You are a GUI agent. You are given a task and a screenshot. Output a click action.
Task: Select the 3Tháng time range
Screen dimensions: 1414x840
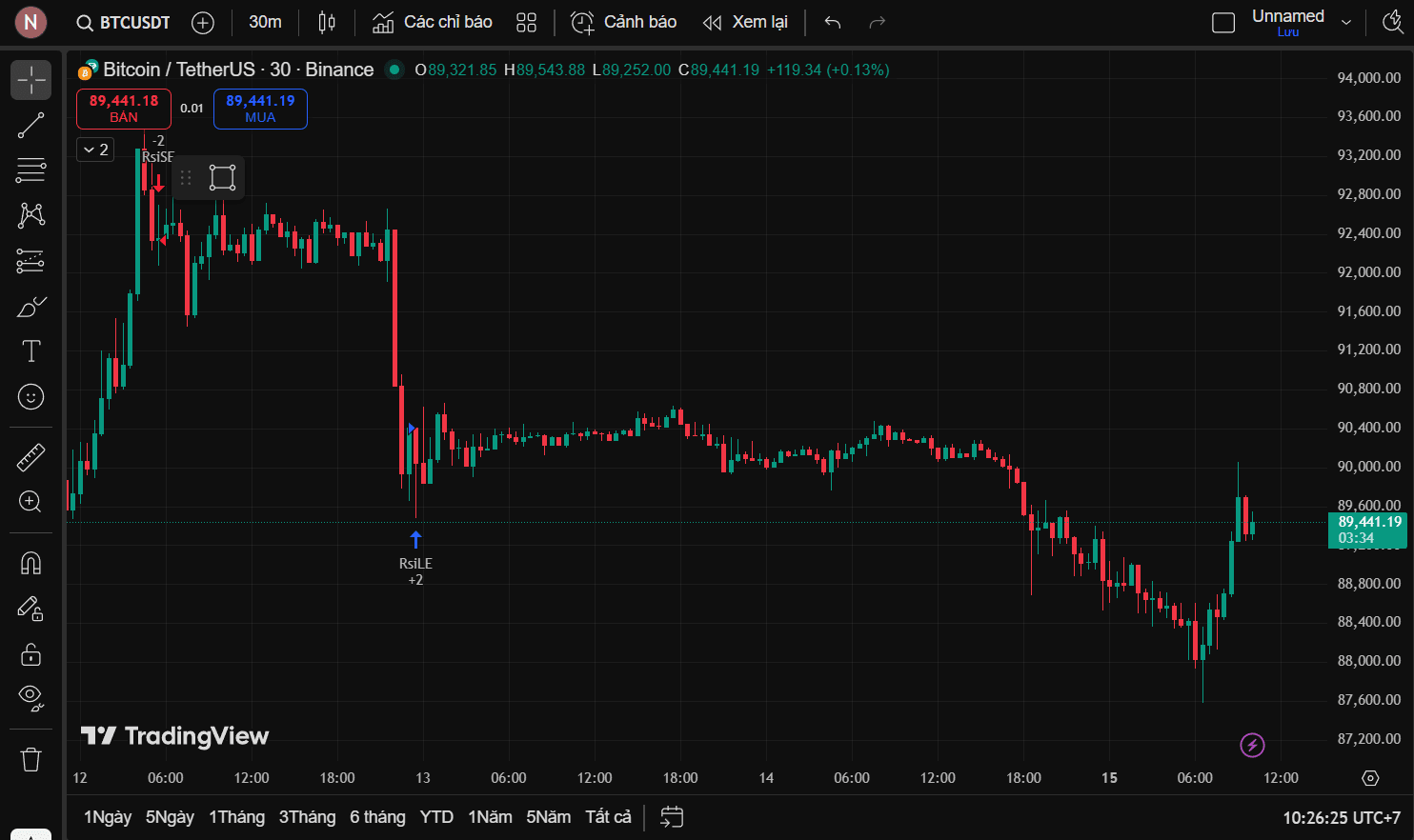click(307, 817)
